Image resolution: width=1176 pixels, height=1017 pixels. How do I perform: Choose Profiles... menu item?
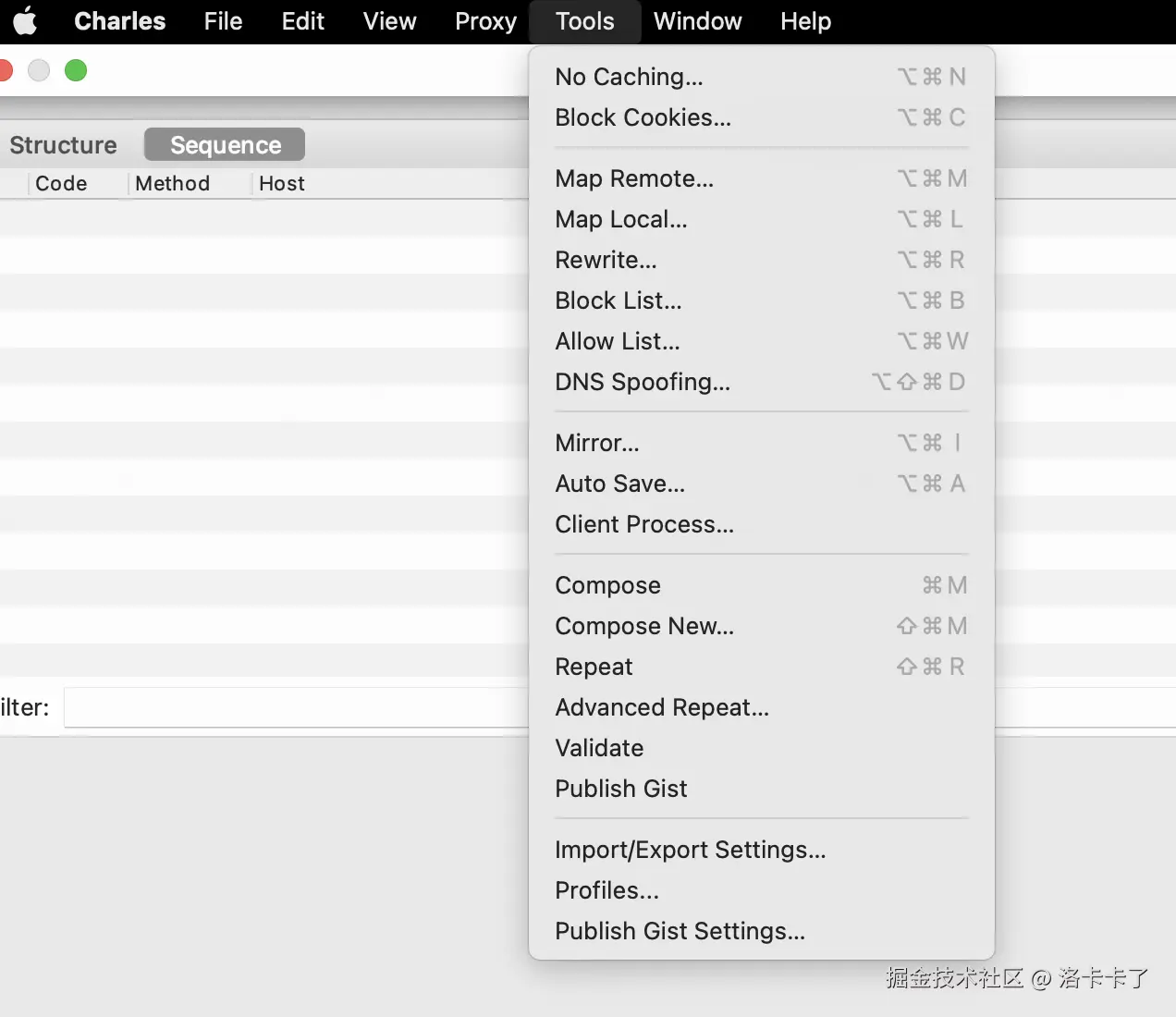[761, 890]
